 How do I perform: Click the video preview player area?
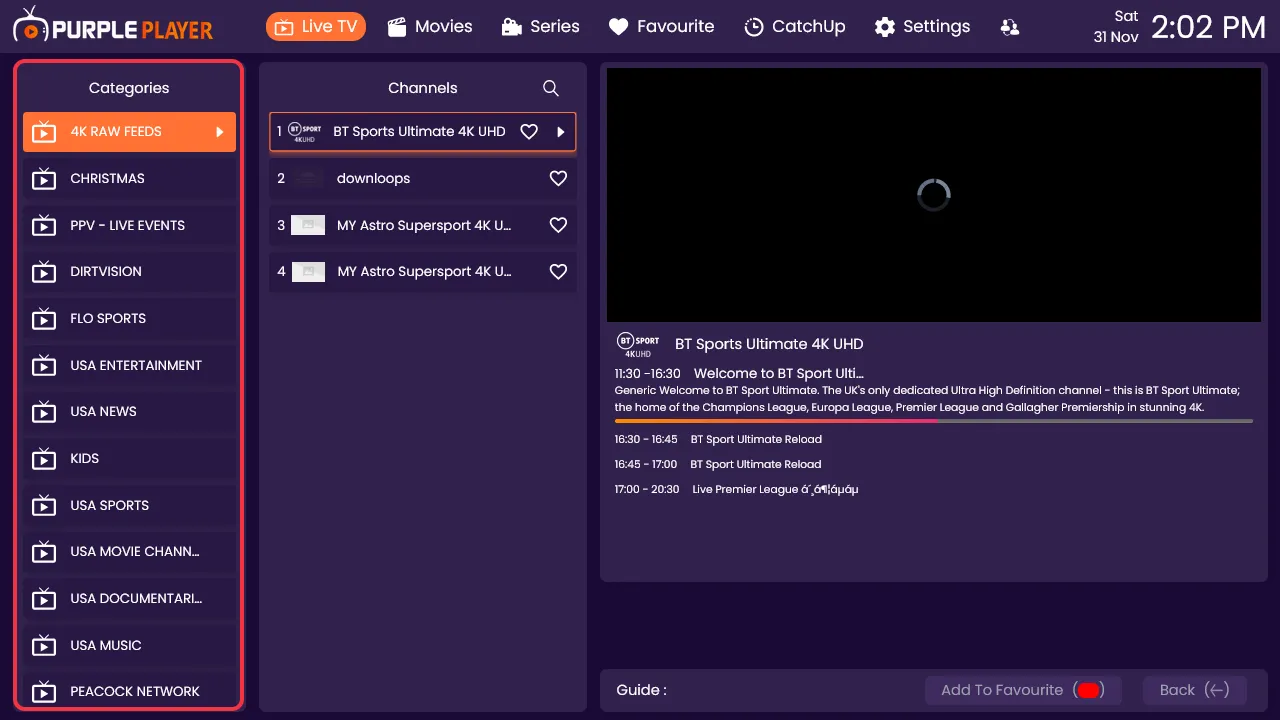pyautogui.click(x=934, y=195)
